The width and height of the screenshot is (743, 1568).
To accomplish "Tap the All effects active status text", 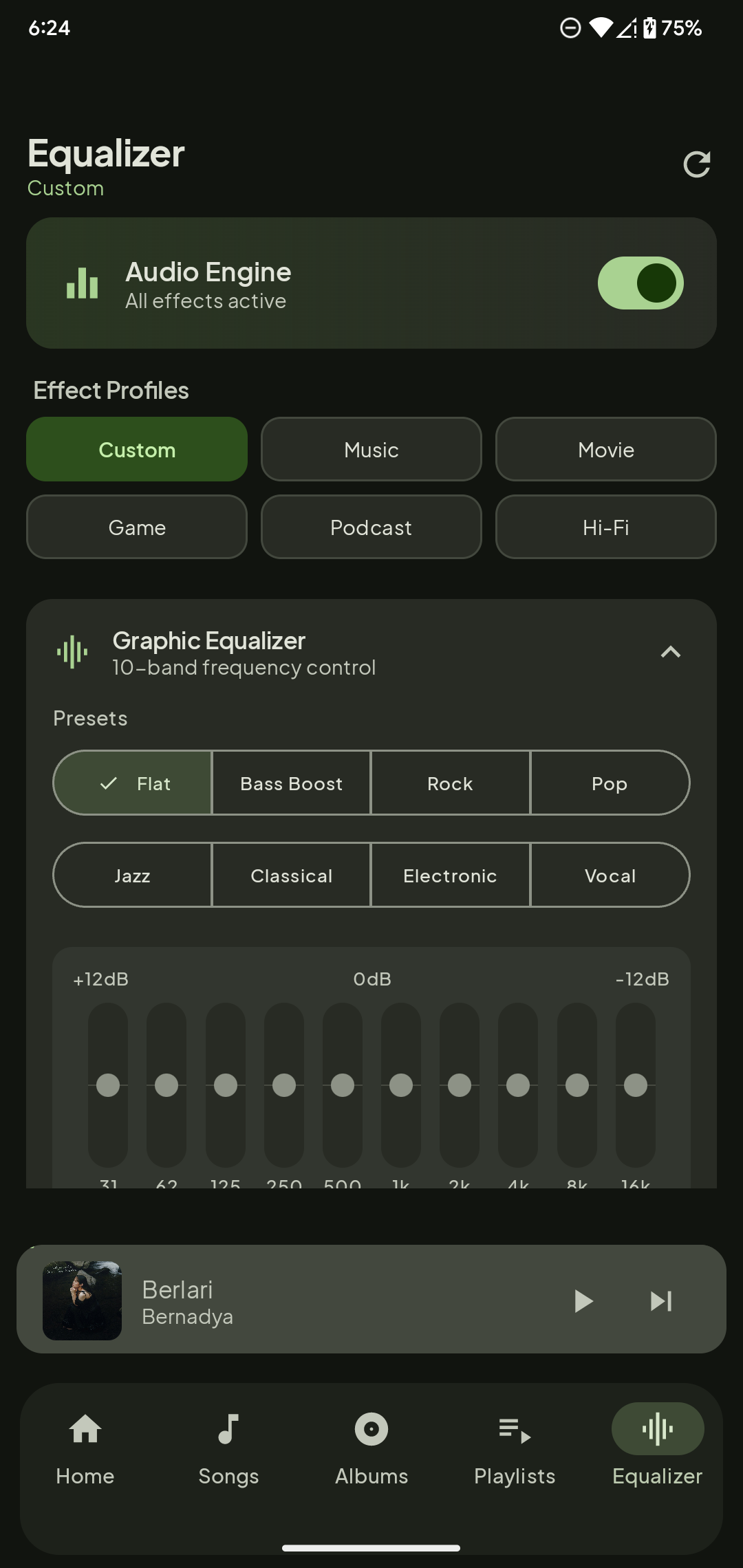I will 206,301.
